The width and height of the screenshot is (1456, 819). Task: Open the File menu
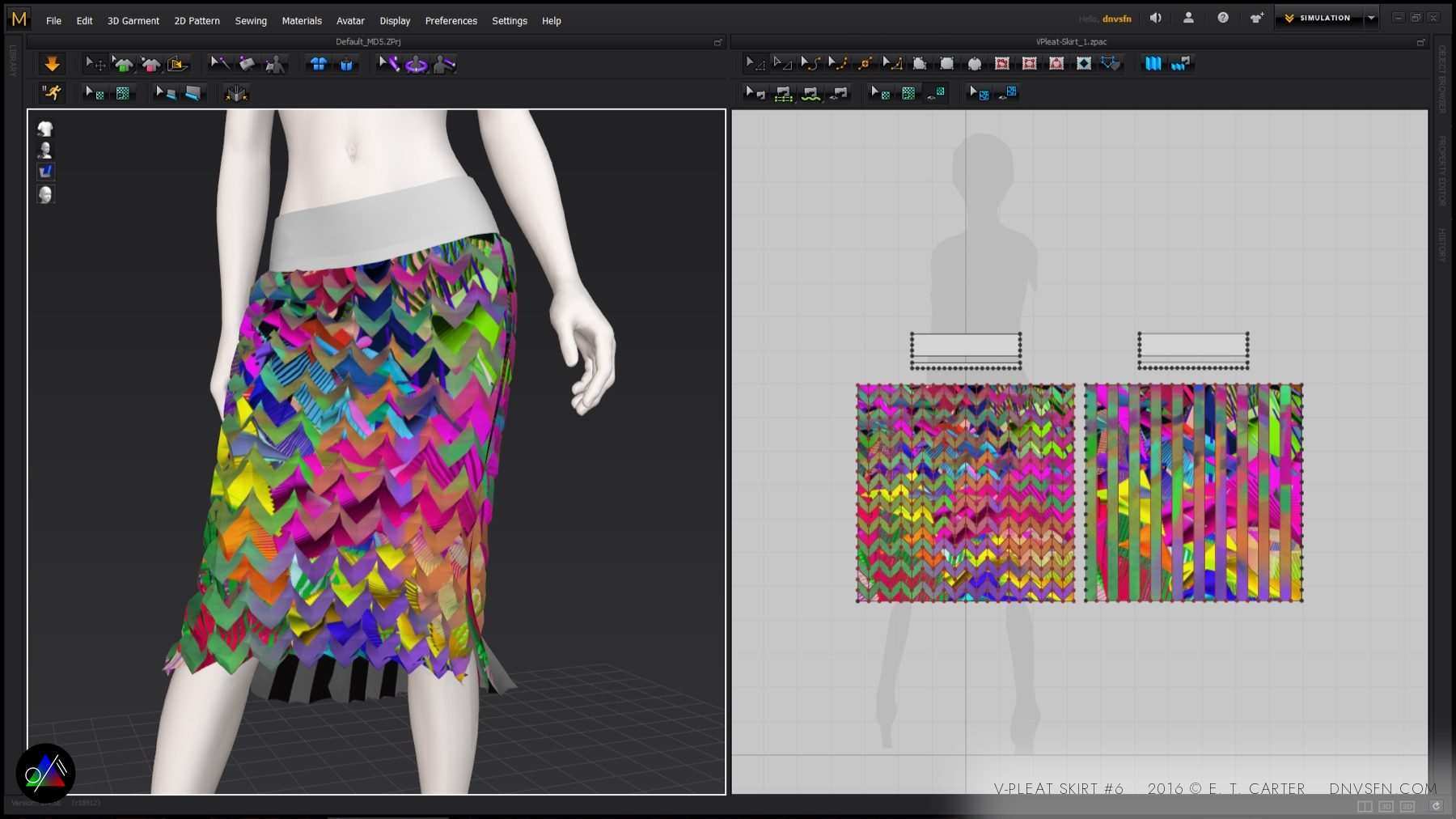click(53, 20)
